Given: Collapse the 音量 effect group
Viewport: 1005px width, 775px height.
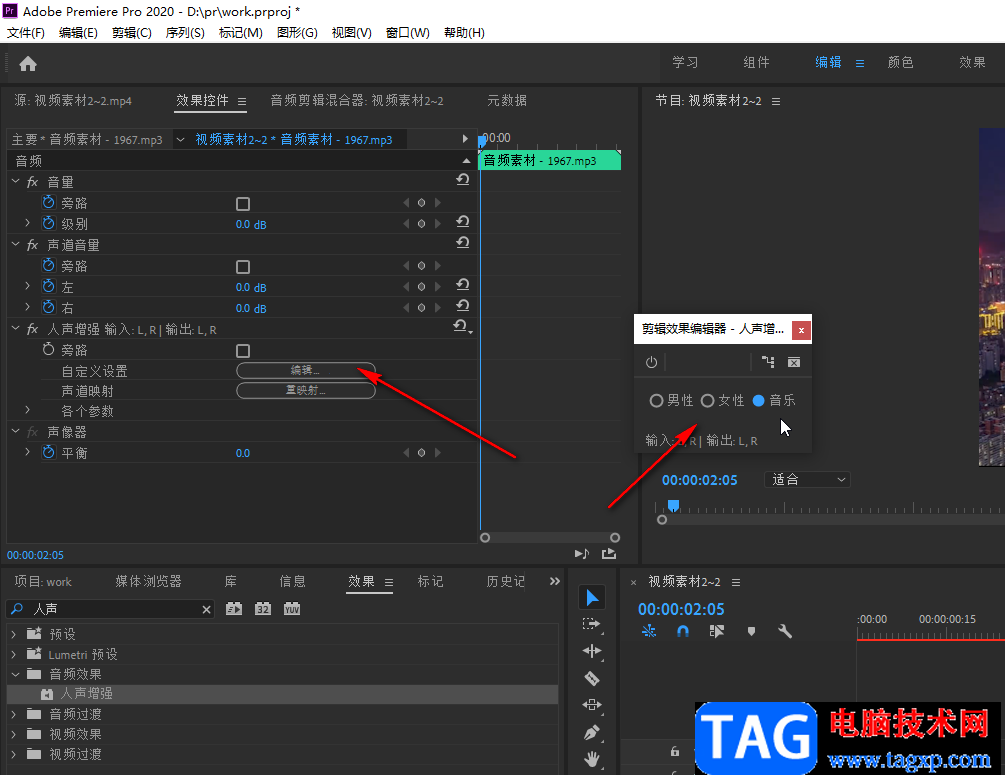Looking at the screenshot, I should pos(15,181).
